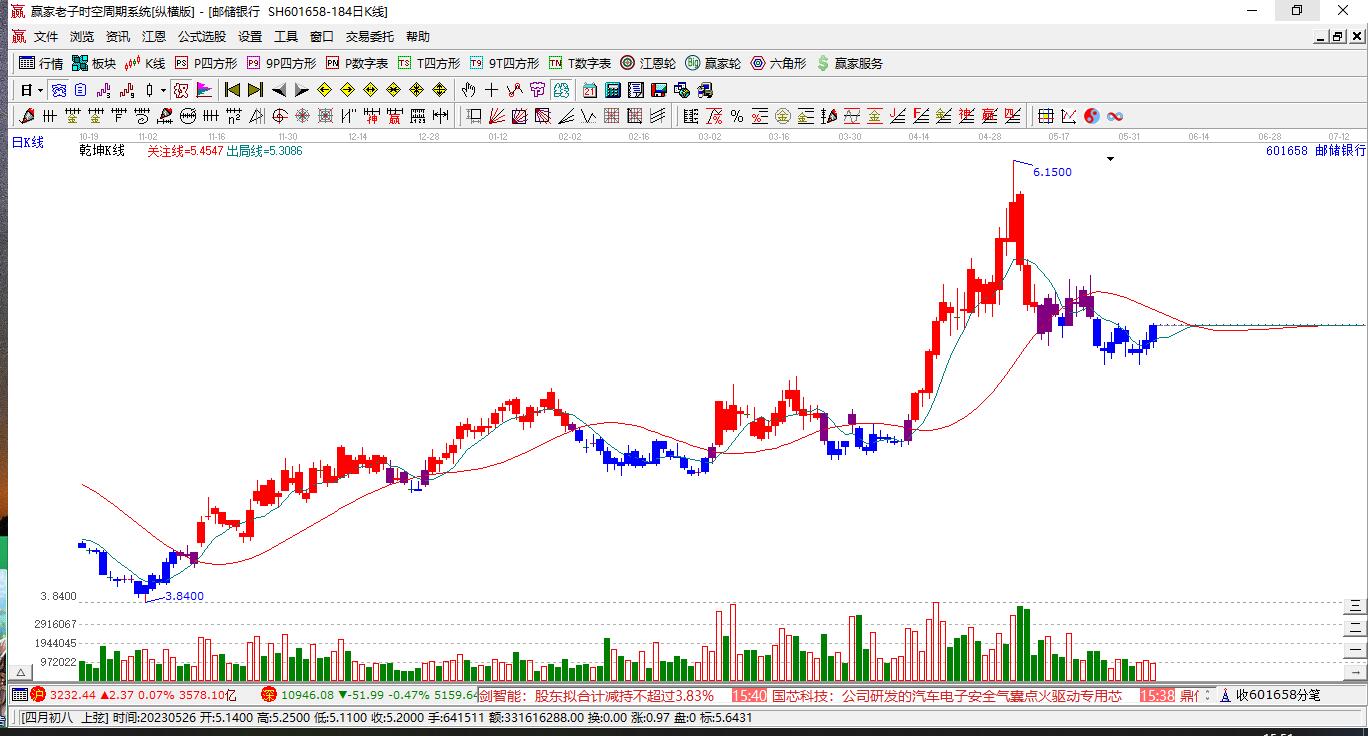Select the circled 金 golden ratio icon
Screen dimensions: 1368x736
(783, 116)
